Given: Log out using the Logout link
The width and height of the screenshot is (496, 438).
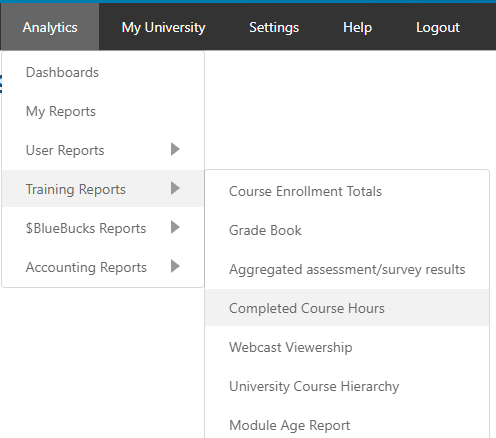Looking at the screenshot, I should 438,27.
